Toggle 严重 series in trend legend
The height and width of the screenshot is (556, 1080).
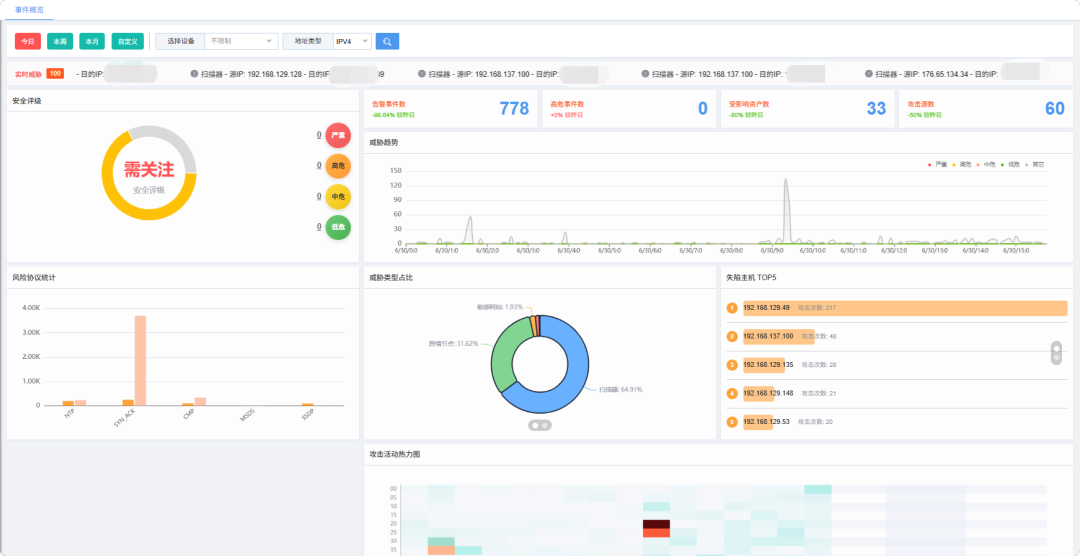click(937, 165)
